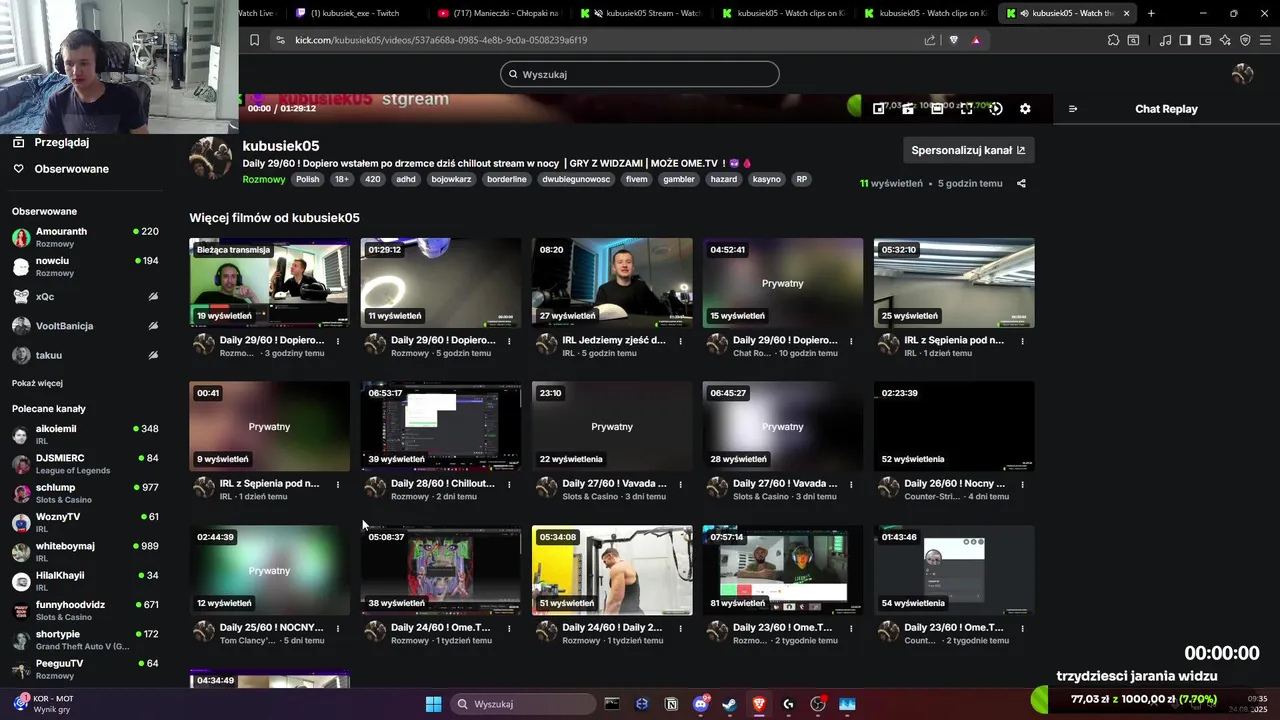Click the Kick search field 'Wyszukaj'
Image resolution: width=1280 pixels, height=720 pixels.
pos(640,74)
